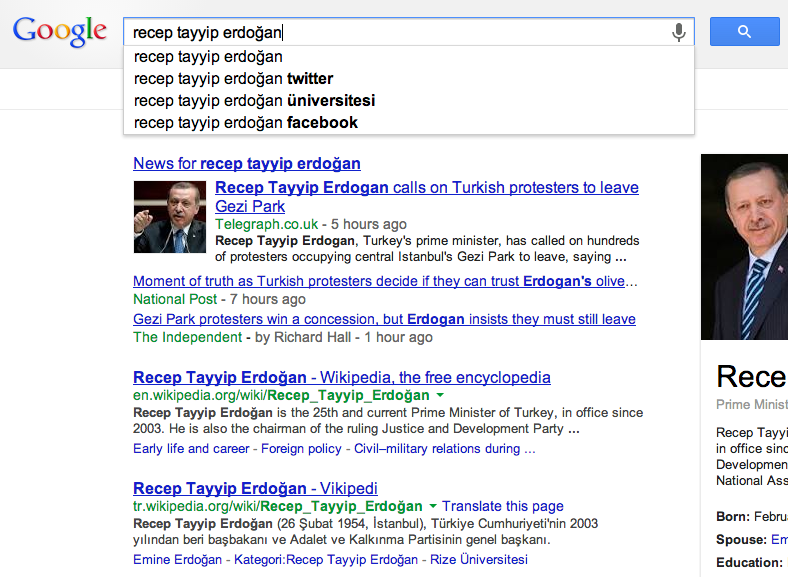Image resolution: width=788 pixels, height=577 pixels.
Task: Select suggestion 'recep tayyip erdoğan üniversitesi'
Action: pos(409,101)
